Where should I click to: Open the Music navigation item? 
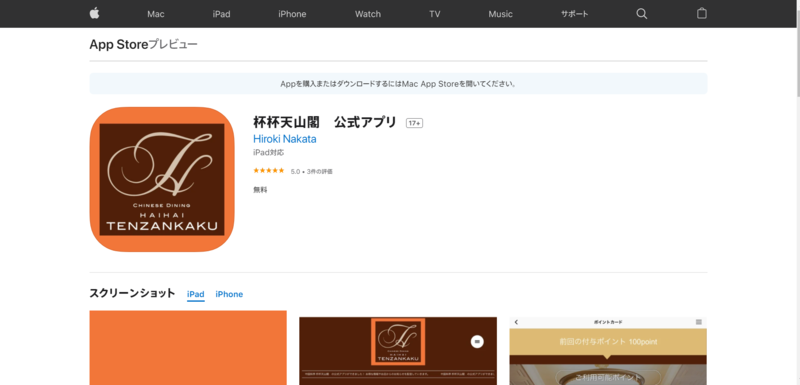[501, 14]
